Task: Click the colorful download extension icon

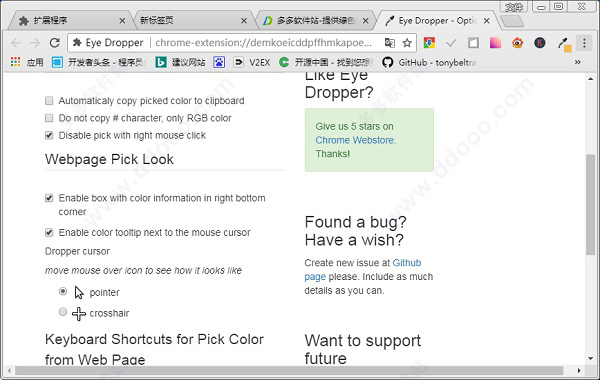Action: [x=429, y=42]
